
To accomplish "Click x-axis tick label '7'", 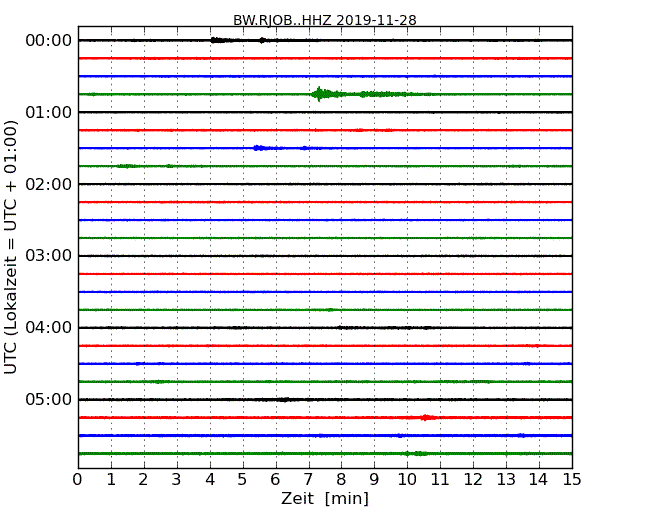I will tap(308, 479).
